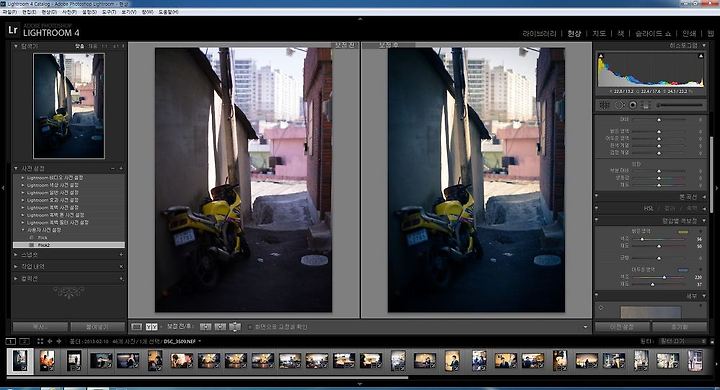Click the Lr logo identity plate
Image resolution: width=720 pixels, height=390 pixels.
tap(13, 30)
